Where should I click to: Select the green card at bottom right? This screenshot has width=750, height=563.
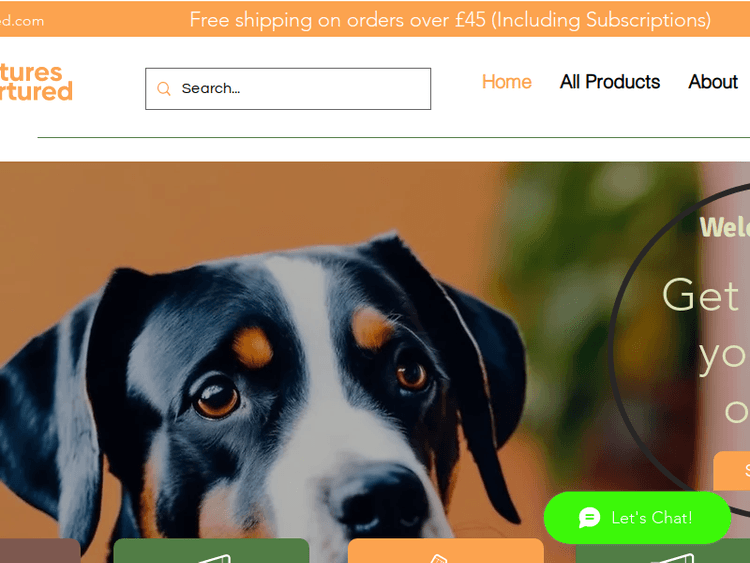(x=663, y=553)
